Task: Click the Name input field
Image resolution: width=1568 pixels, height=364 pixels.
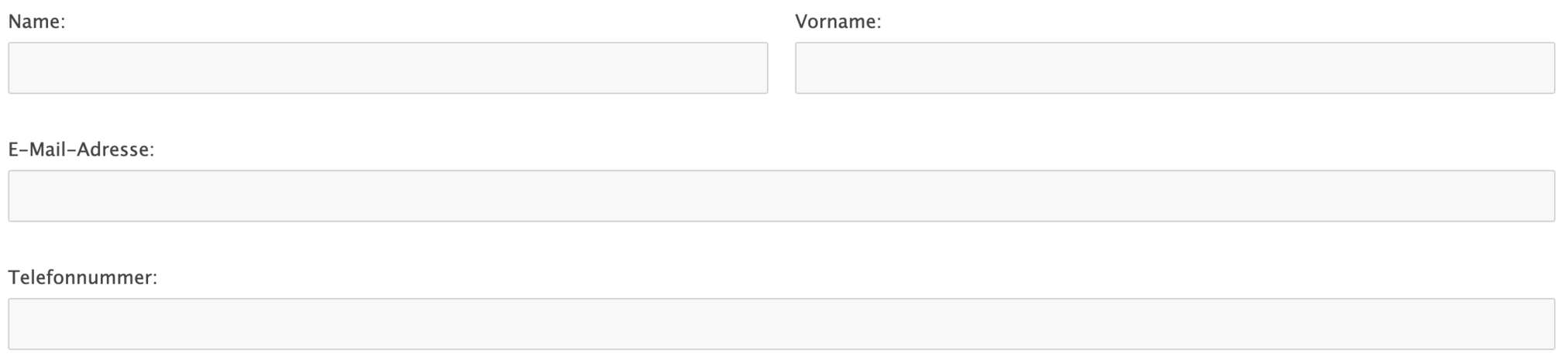Action: 387,68
